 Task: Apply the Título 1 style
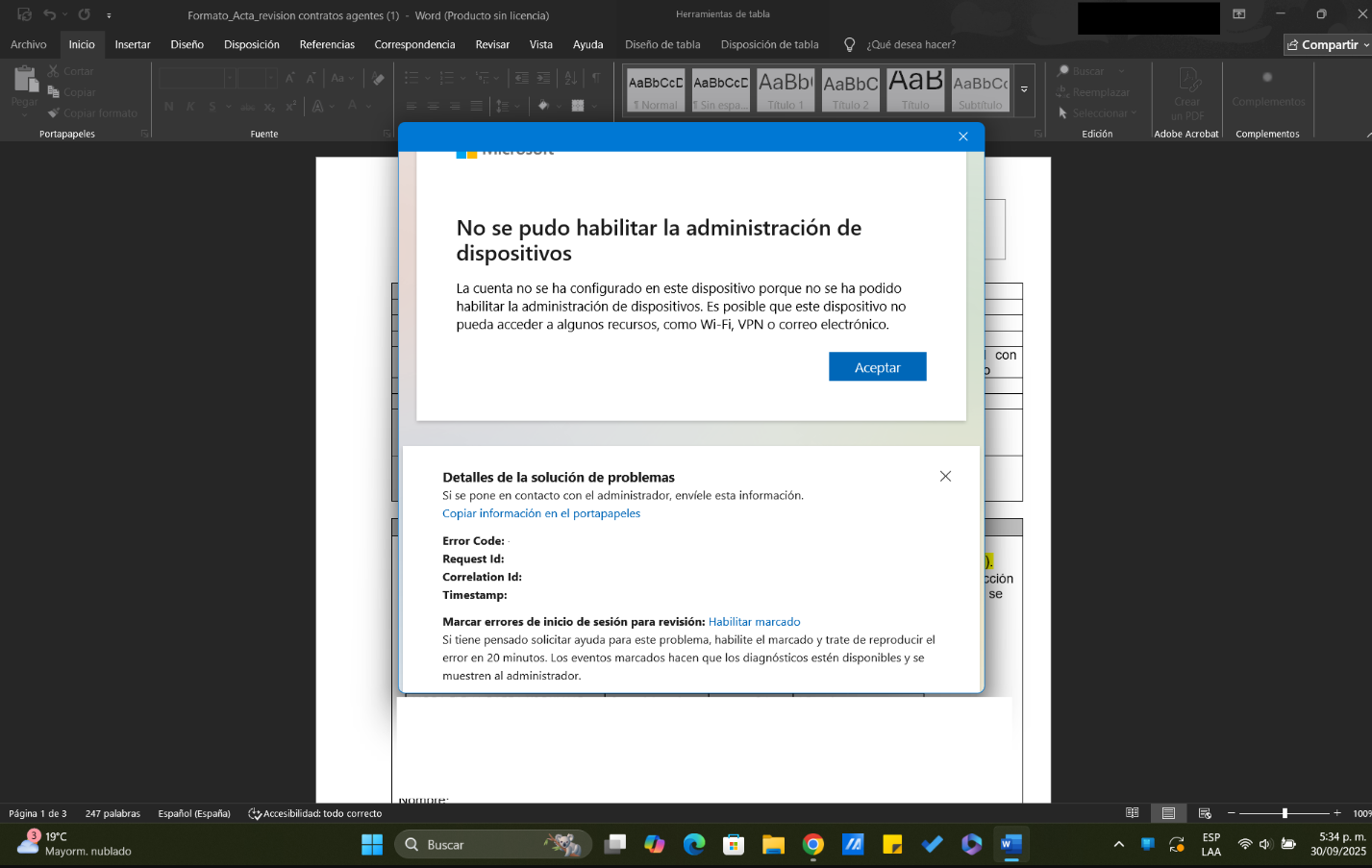click(x=785, y=89)
